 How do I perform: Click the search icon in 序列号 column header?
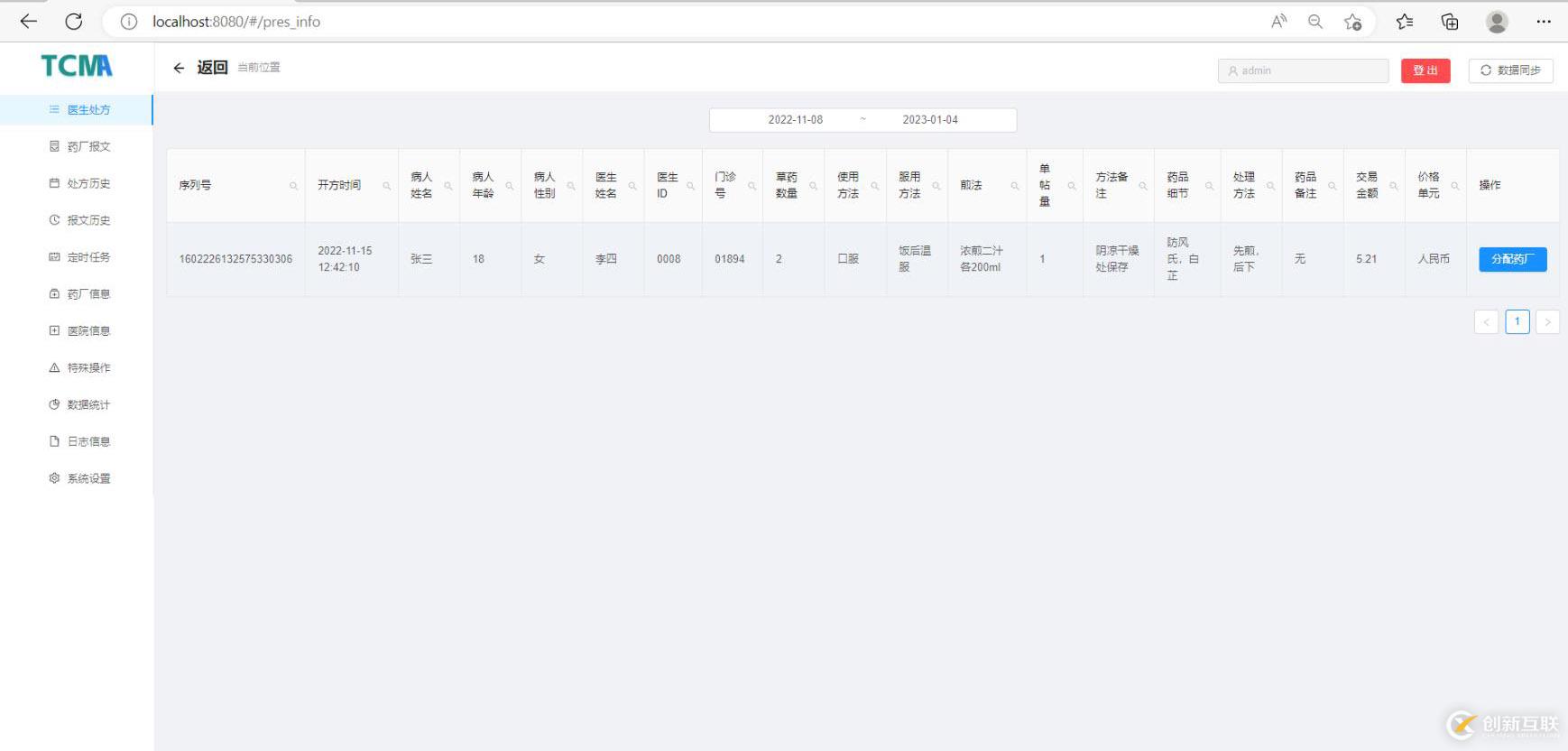pyautogui.click(x=293, y=186)
